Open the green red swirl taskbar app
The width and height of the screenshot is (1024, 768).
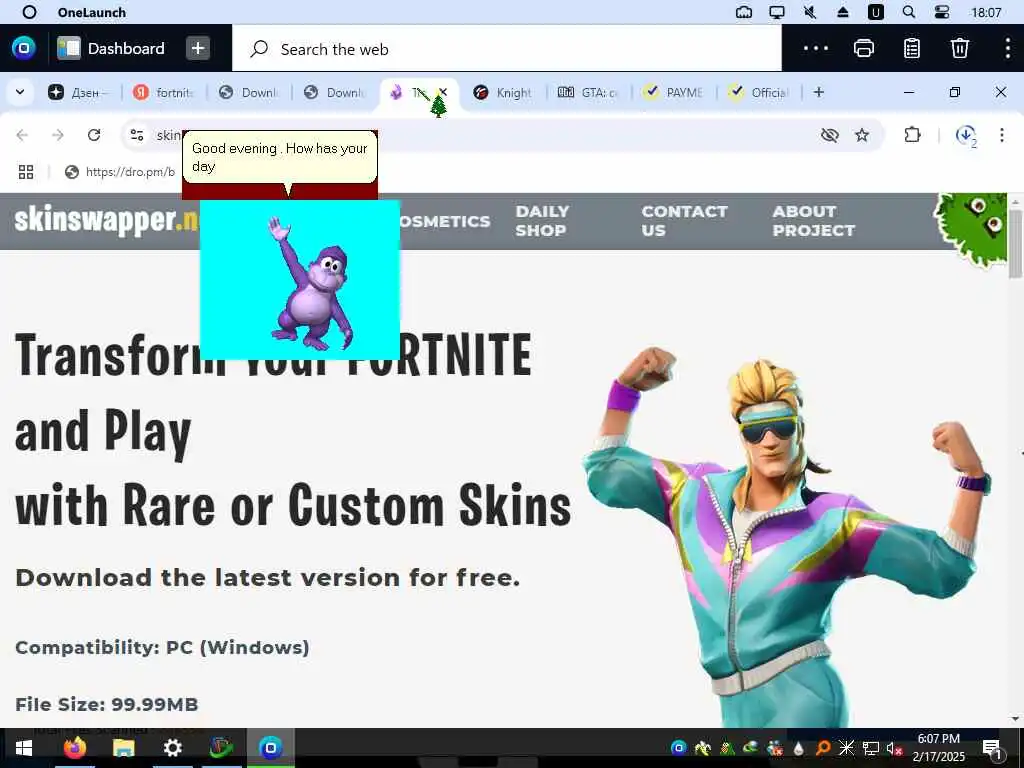tap(221, 748)
